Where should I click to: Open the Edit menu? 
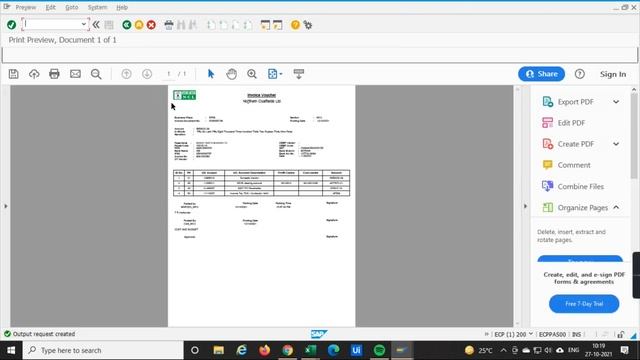pos(51,7)
